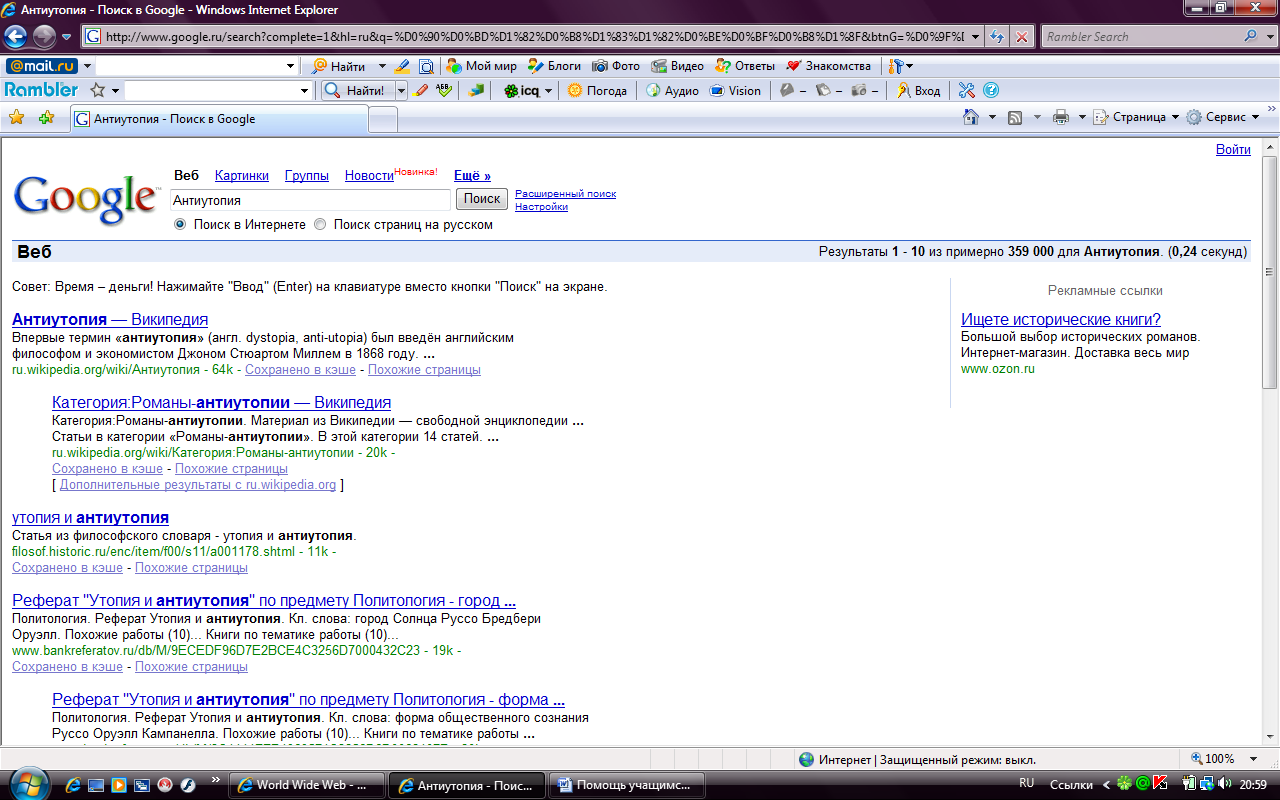Select the Антиутопия browser tab
The image size is (1280, 800).
click(x=219, y=119)
